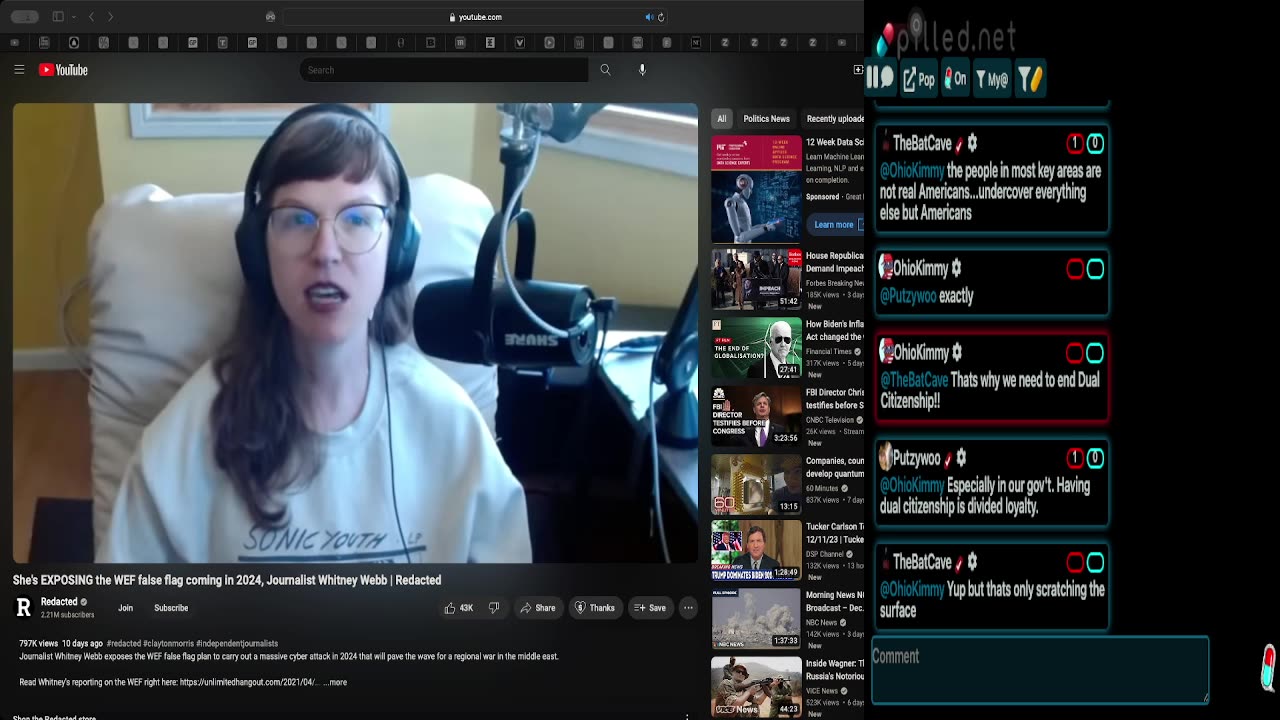
Task: Click the @TheBatCave mention in chat
Action: click(x=914, y=380)
